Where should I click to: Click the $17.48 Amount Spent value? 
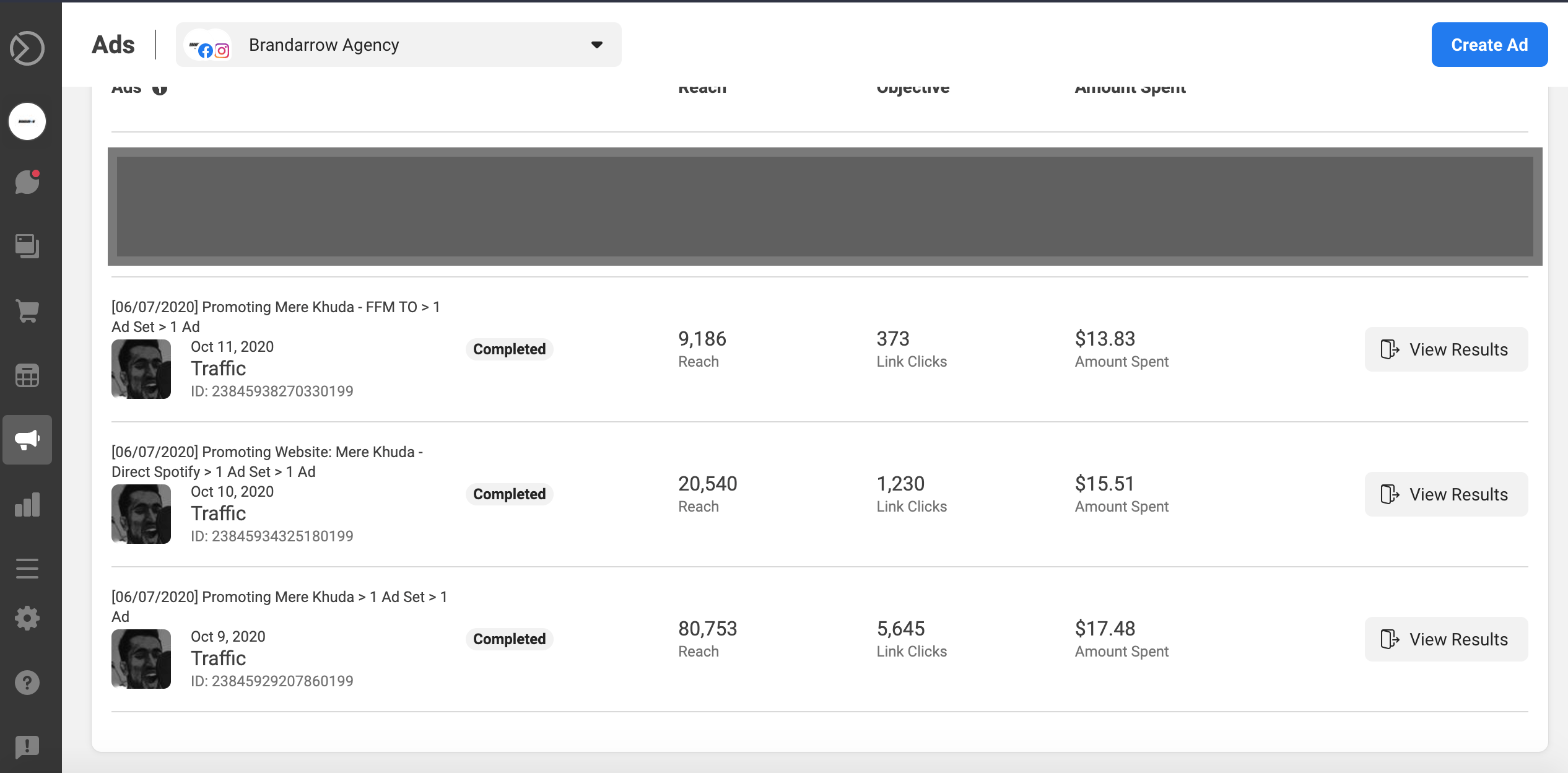coord(1105,629)
